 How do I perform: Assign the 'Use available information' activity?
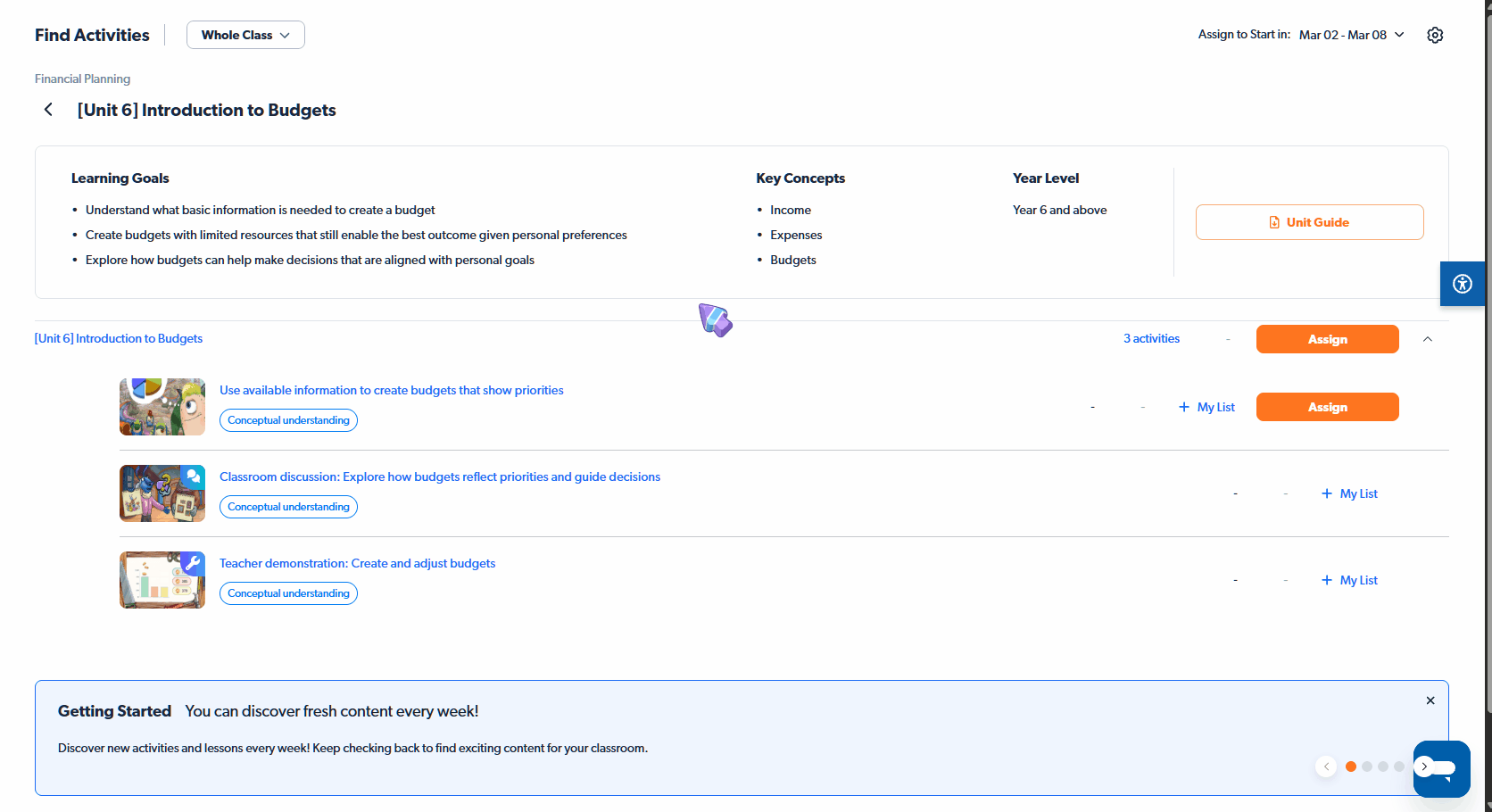tap(1327, 407)
